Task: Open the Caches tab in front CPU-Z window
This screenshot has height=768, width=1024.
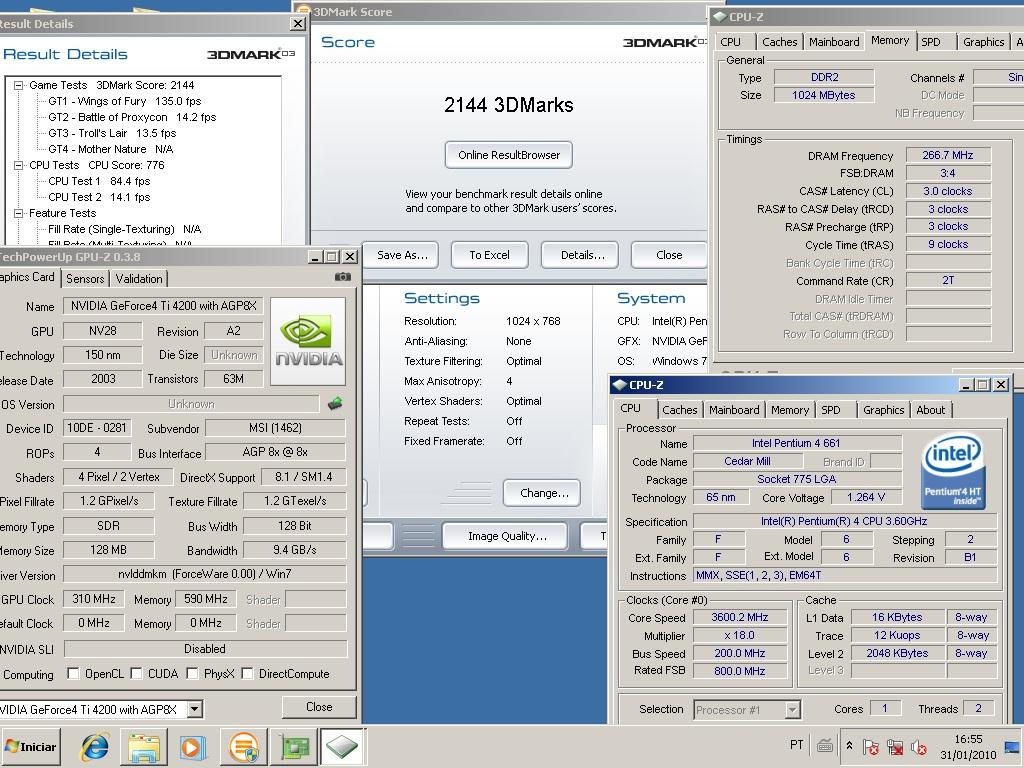Action: tap(679, 410)
